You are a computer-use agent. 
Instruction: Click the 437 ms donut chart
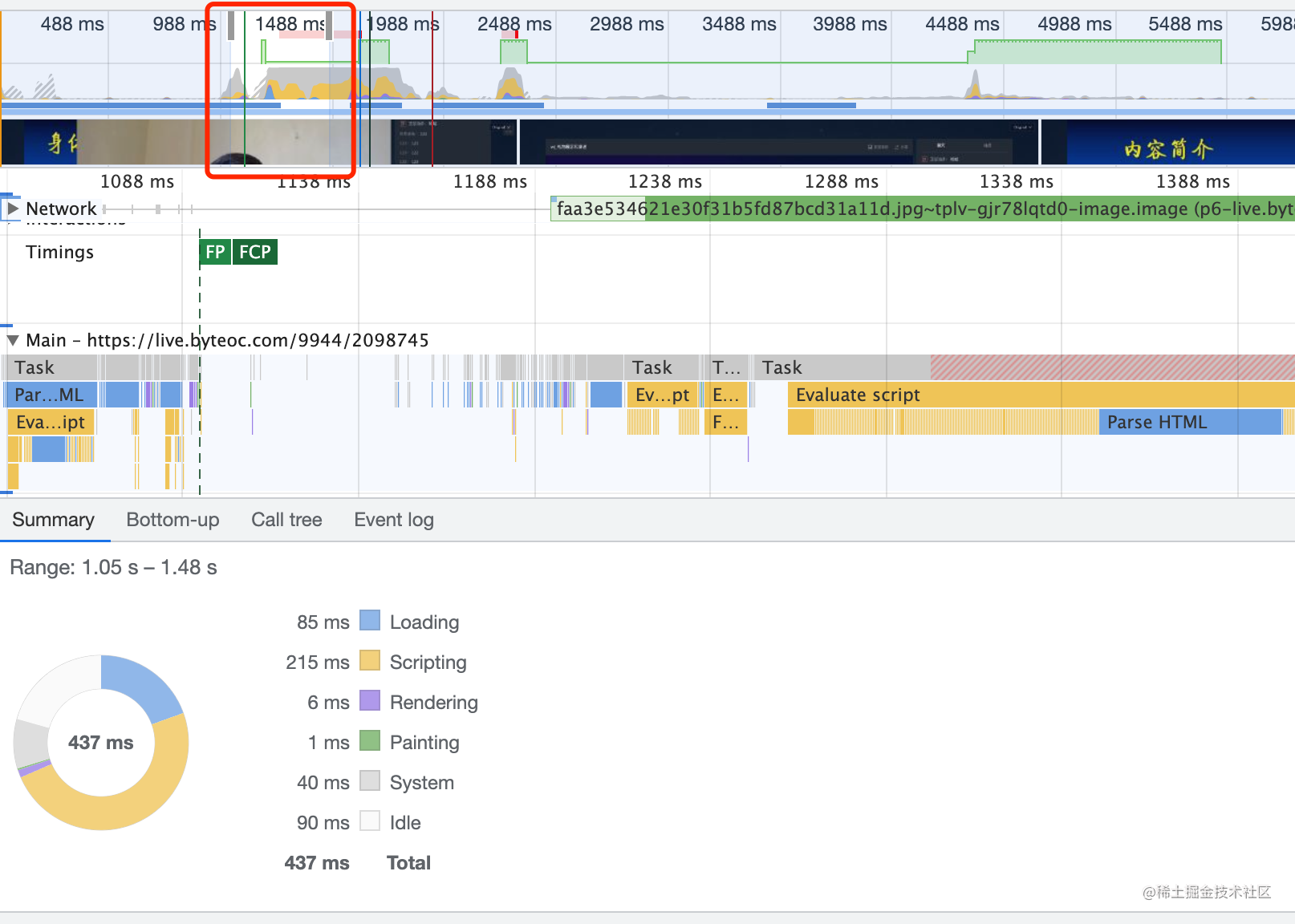(101, 743)
